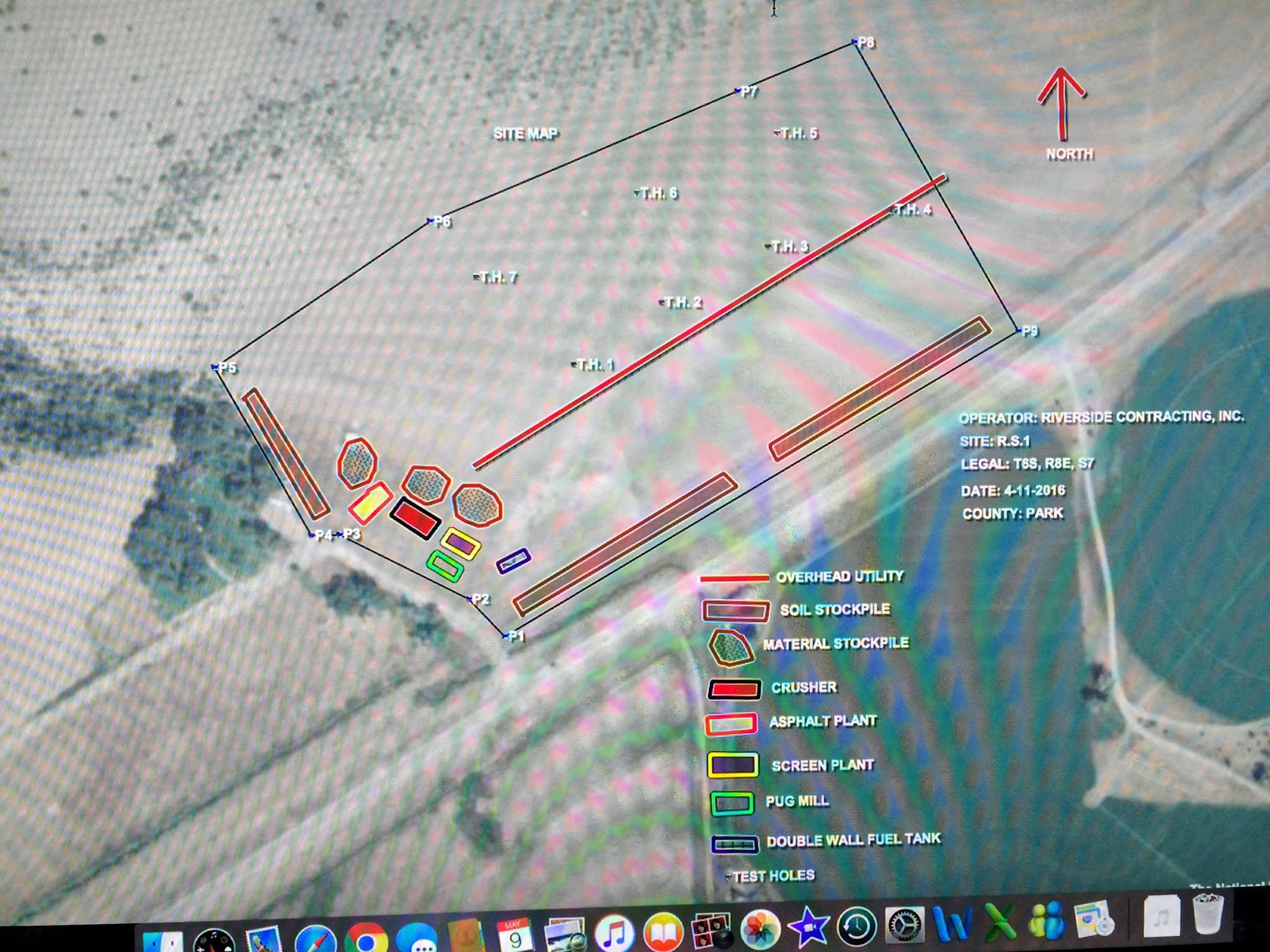Click the DOUBLE WALL FUEL TANK label
1270x952 pixels.
[853, 841]
